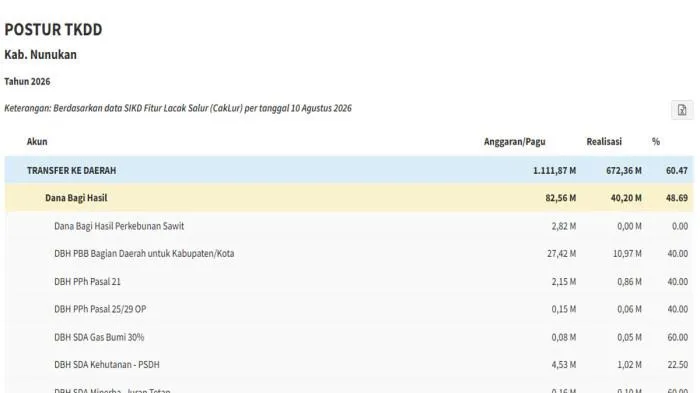
Task: Click the 27,42 M PBB budget value
Action: click(561, 254)
